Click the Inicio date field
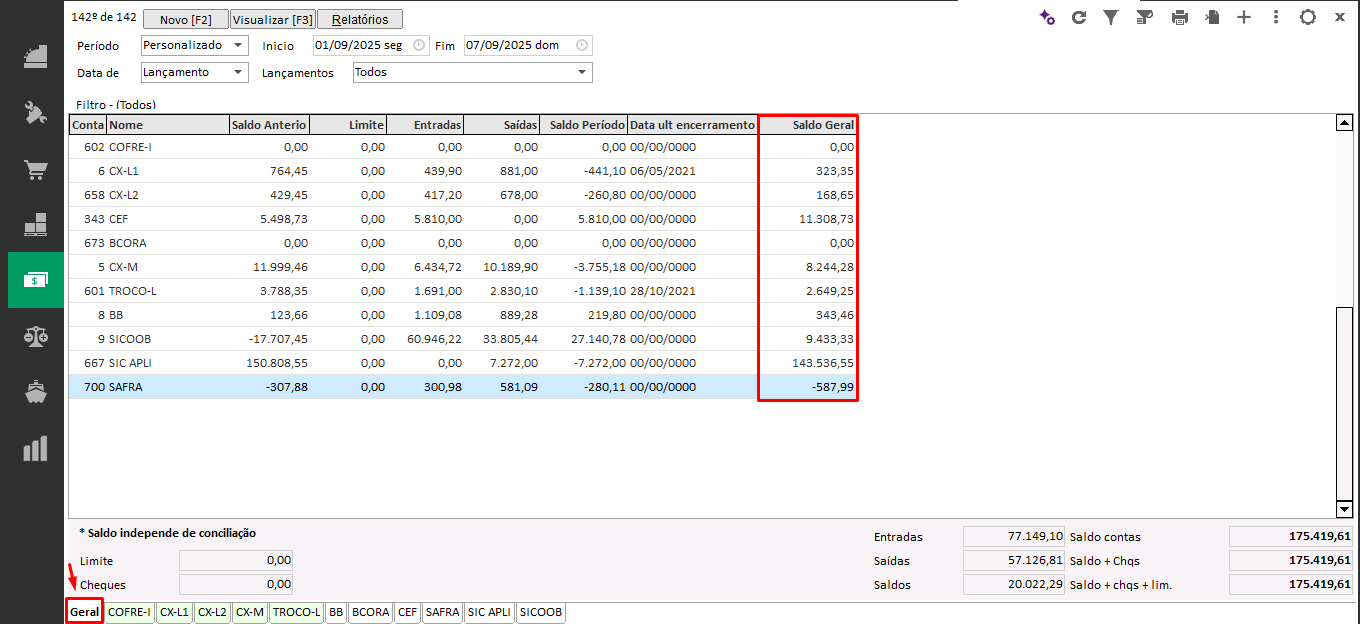The image size is (1360, 624). pos(361,45)
